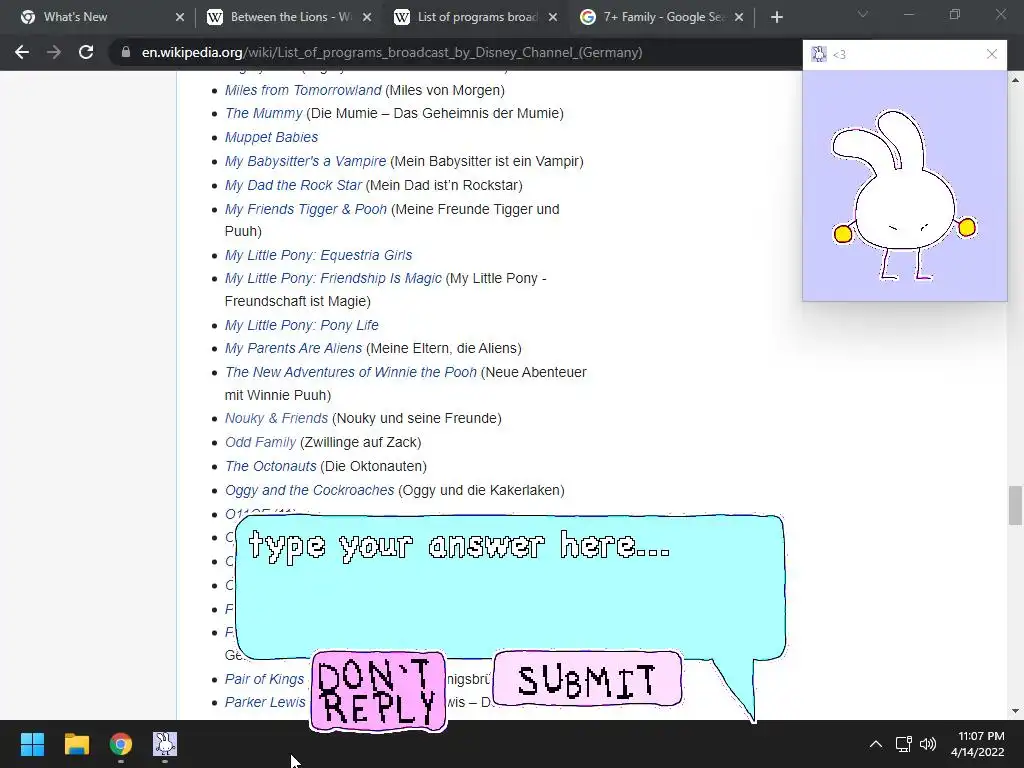Open My Little Pony: Pony Life link
Screen dimensions: 1024x768
pyautogui.click(x=301, y=325)
